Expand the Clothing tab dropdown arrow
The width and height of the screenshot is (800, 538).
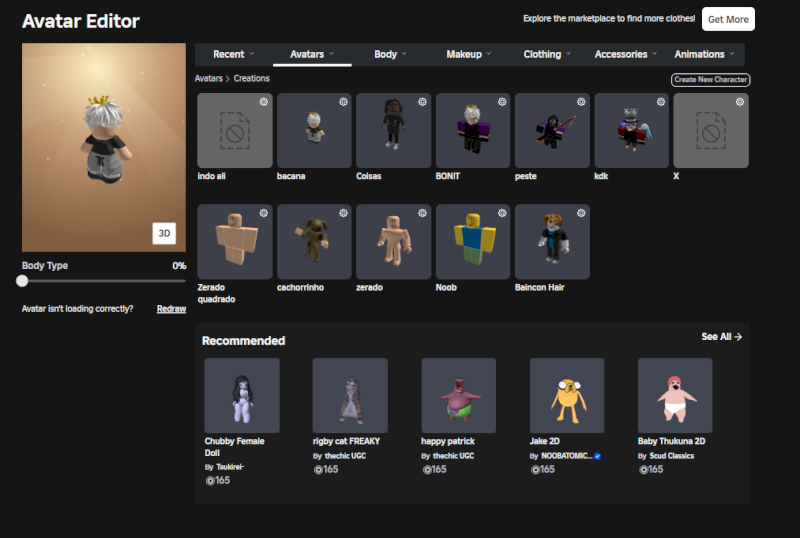point(568,54)
